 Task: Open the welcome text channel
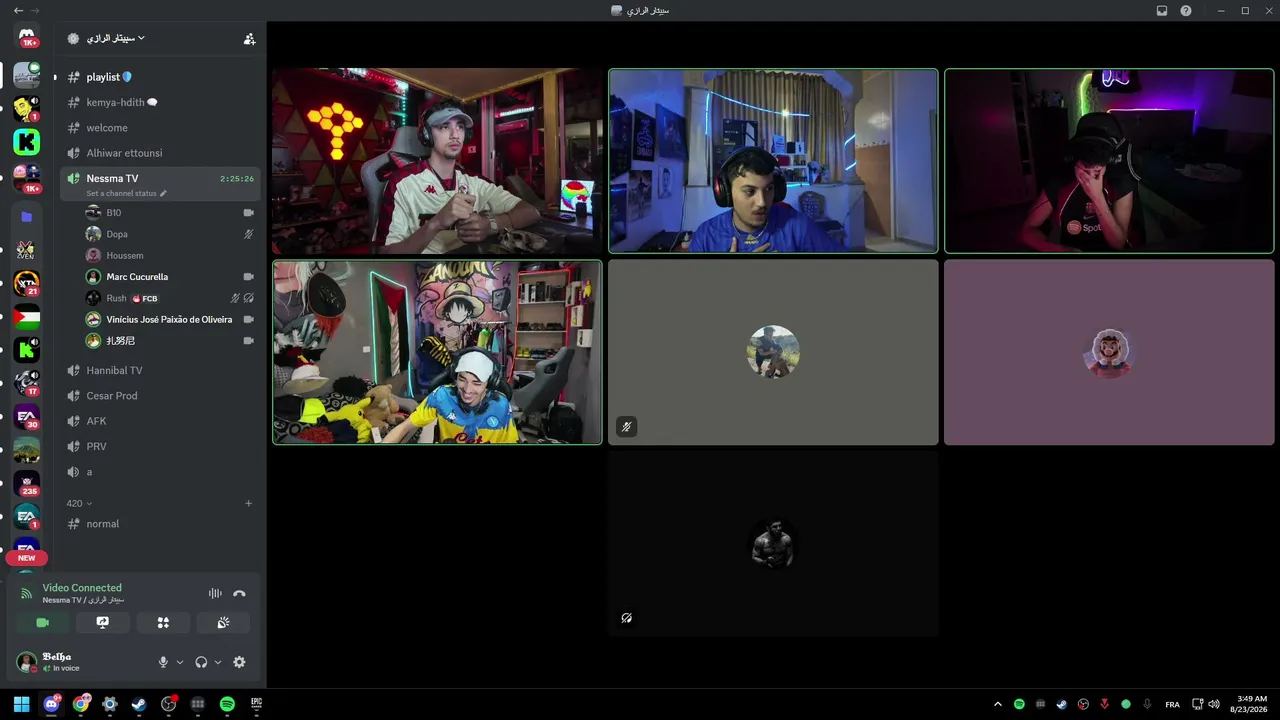pyautogui.click(x=160, y=128)
